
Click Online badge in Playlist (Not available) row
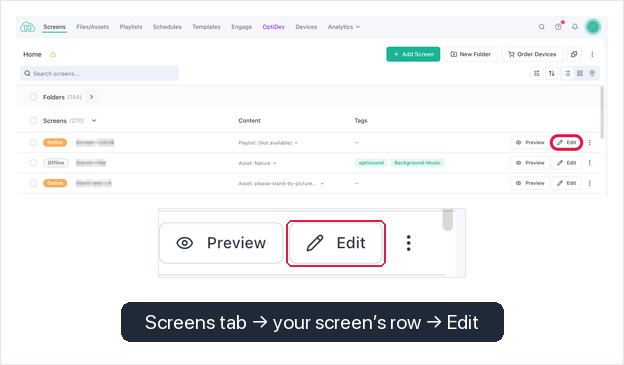point(55,142)
